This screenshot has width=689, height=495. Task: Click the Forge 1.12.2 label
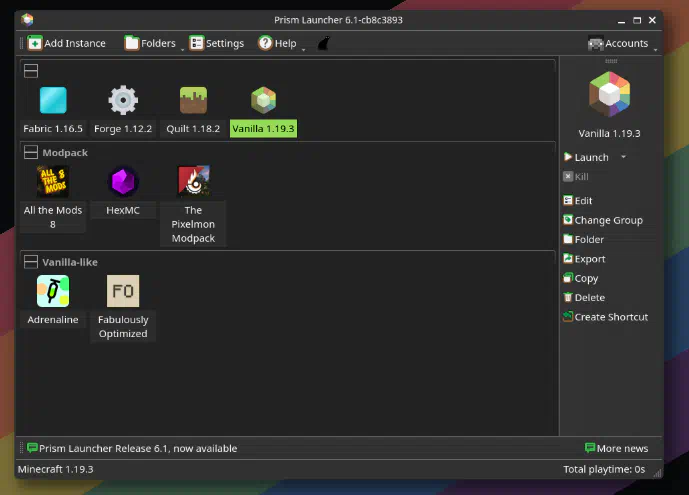coord(123,129)
